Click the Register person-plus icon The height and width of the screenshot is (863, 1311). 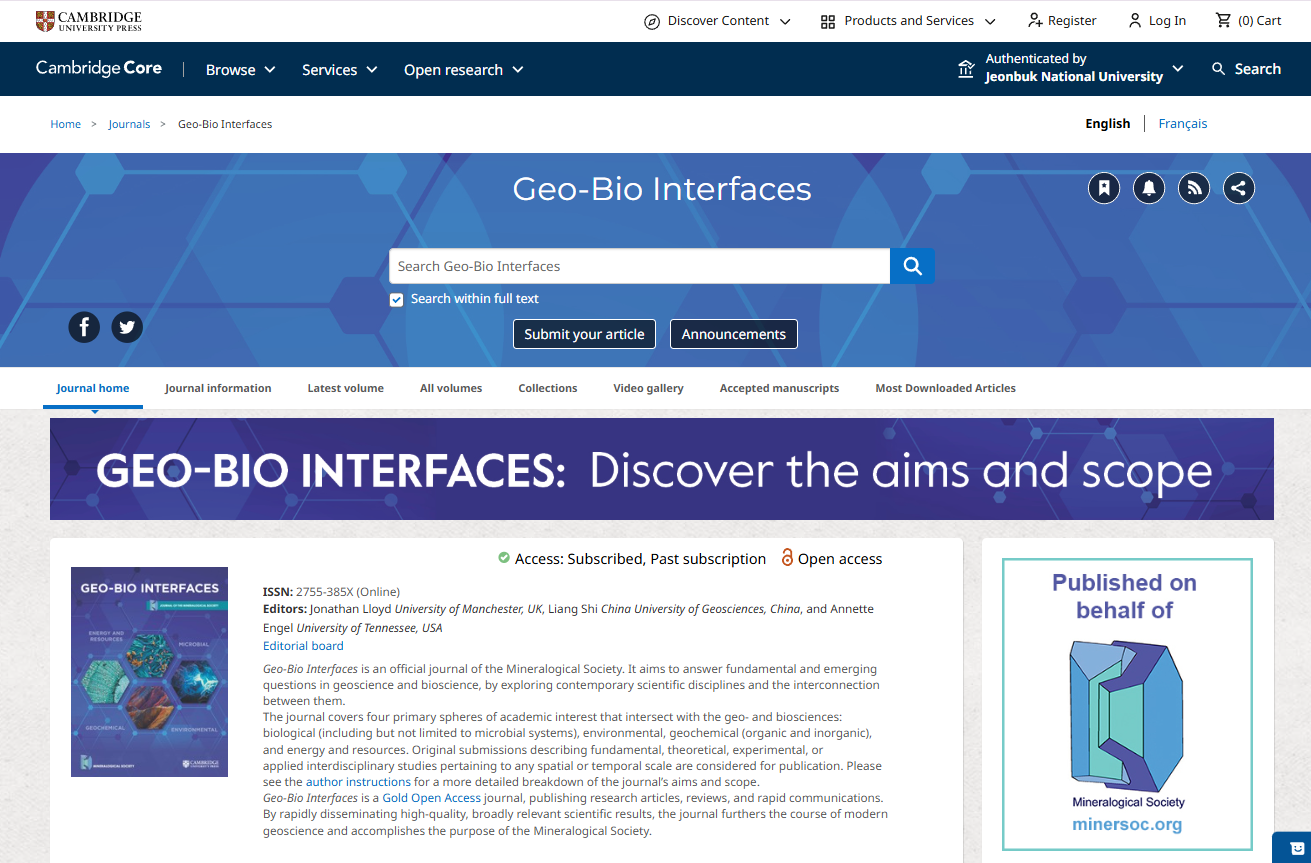(x=1035, y=21)
